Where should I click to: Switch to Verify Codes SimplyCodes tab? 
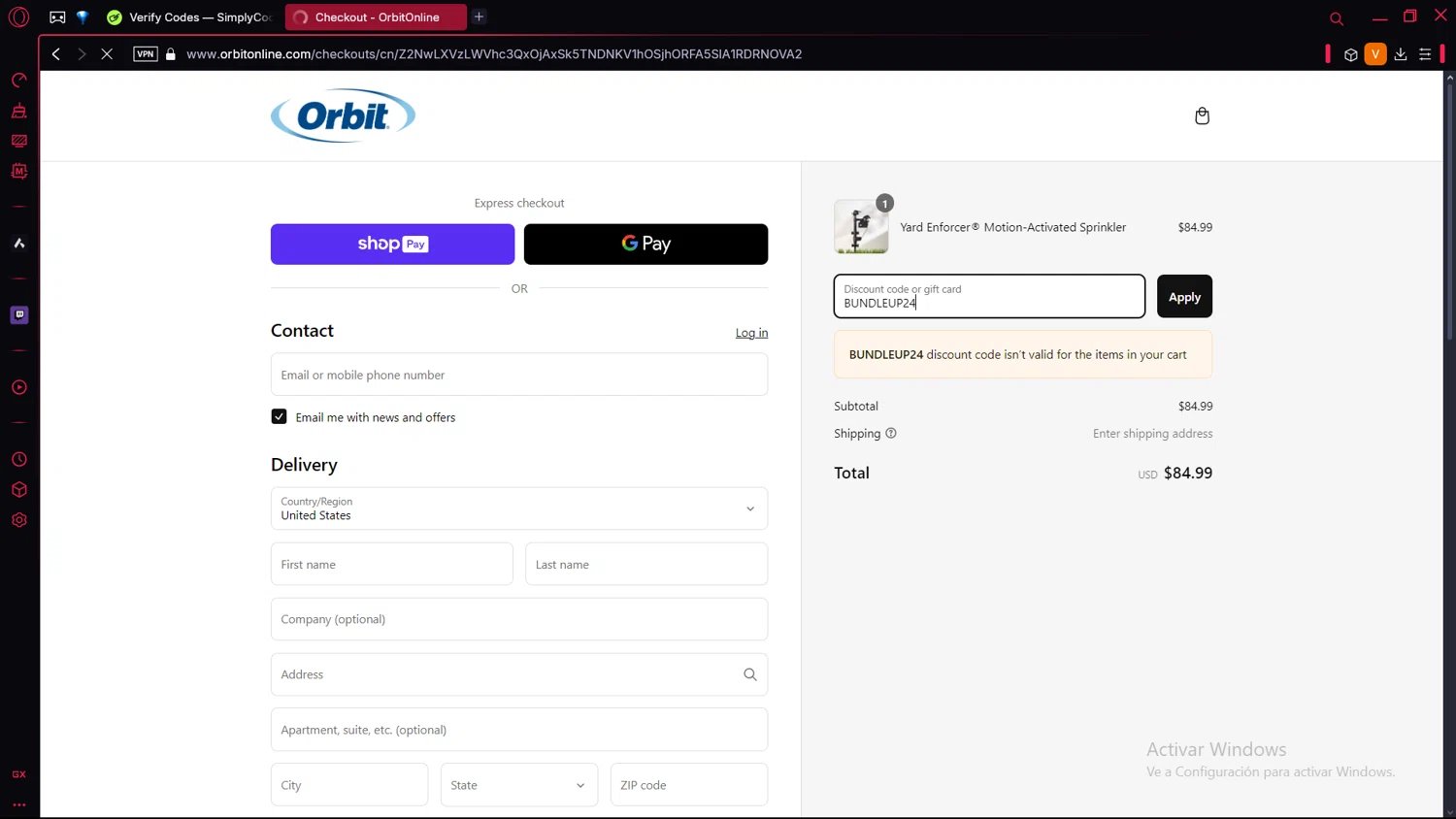point(190,17)
